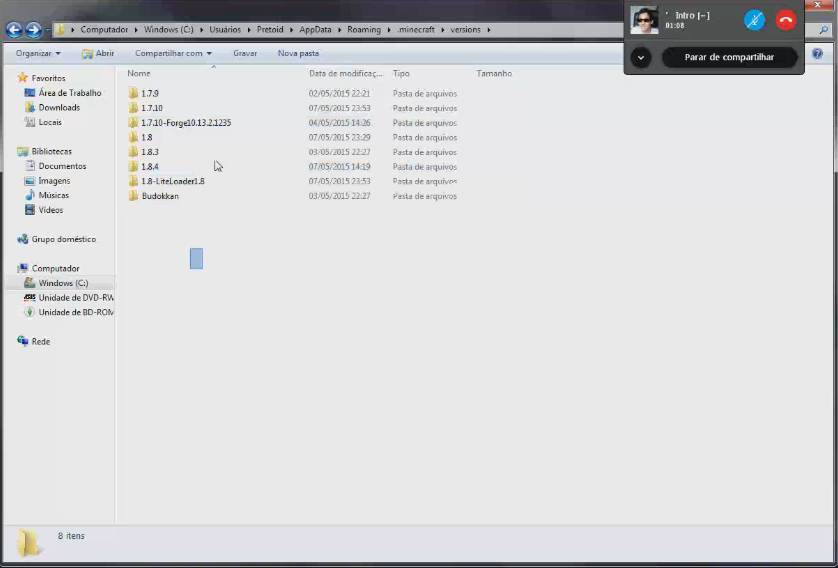The image size is (838, 568).
Task: Click date 02/05/2015 22:21 of folder 1.7.9
Action: tap(339, 94)
